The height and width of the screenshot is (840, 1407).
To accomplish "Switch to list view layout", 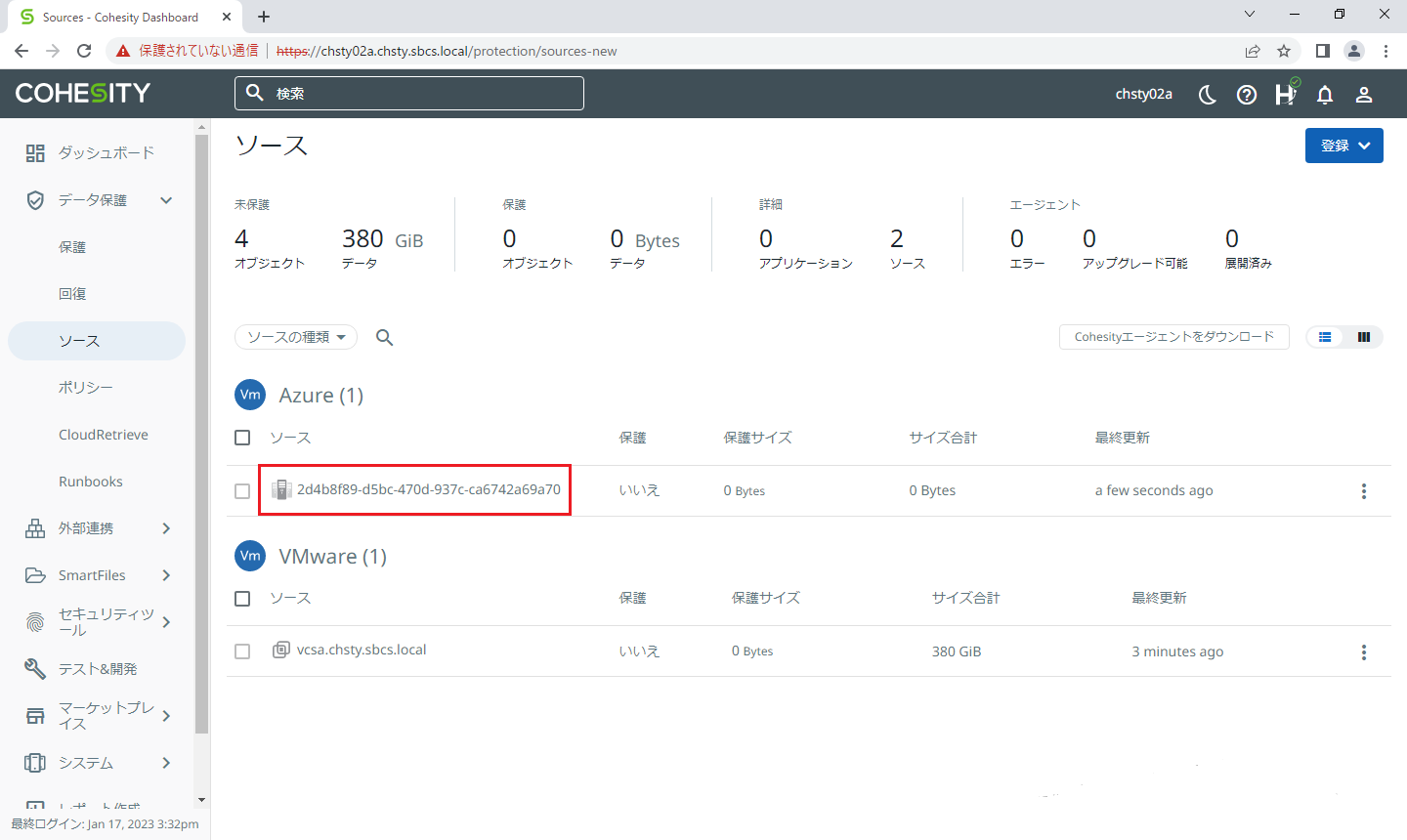I will click(x=1325, y=337).
